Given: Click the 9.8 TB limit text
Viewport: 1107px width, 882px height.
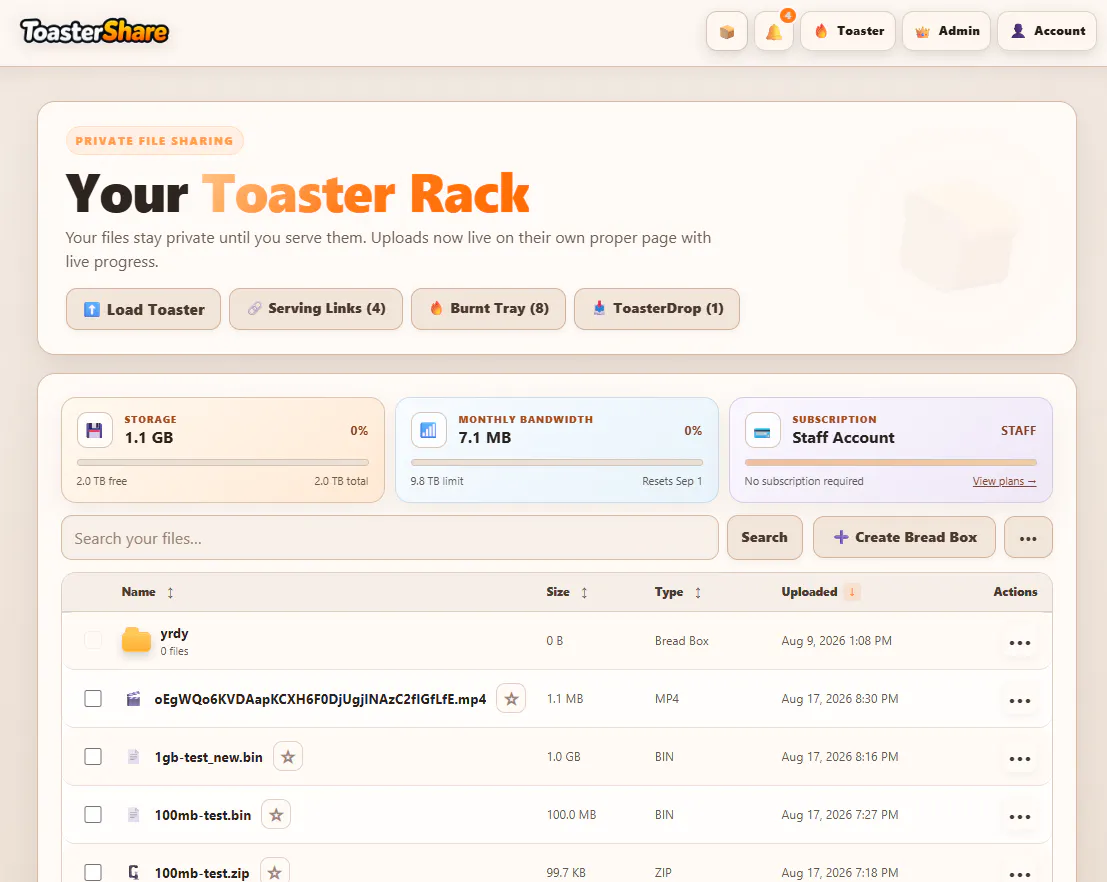Looking at the screenshot, I should pos(437,481).
